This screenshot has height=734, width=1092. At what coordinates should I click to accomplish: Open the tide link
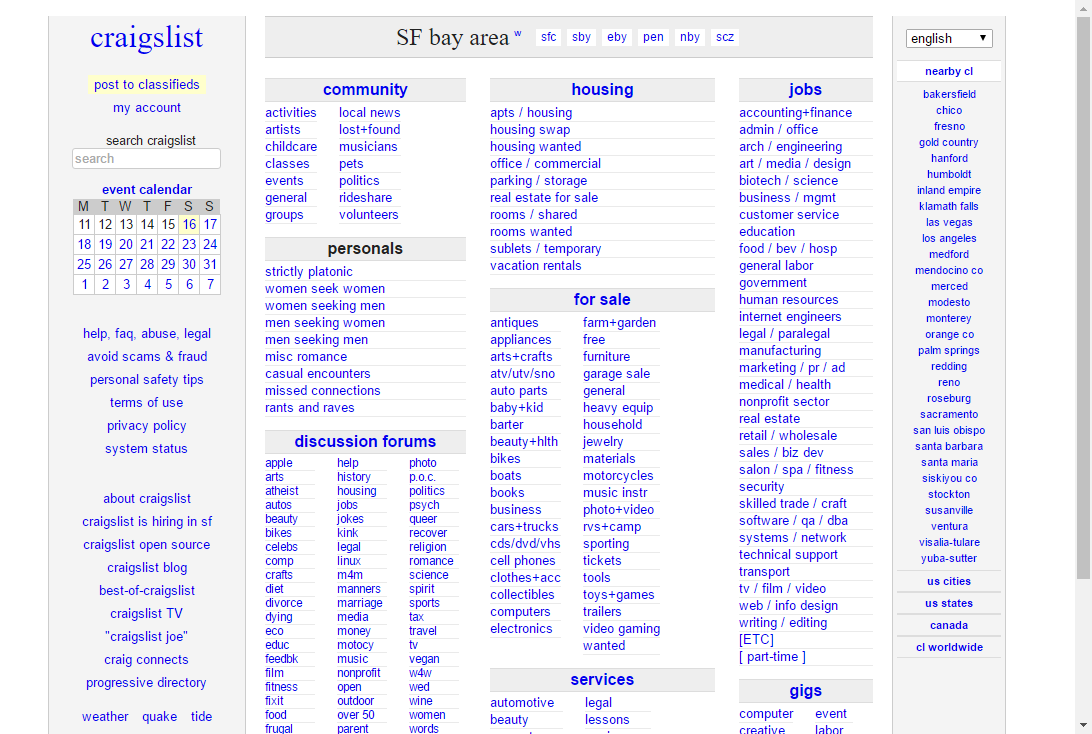[x=201, y=717]
